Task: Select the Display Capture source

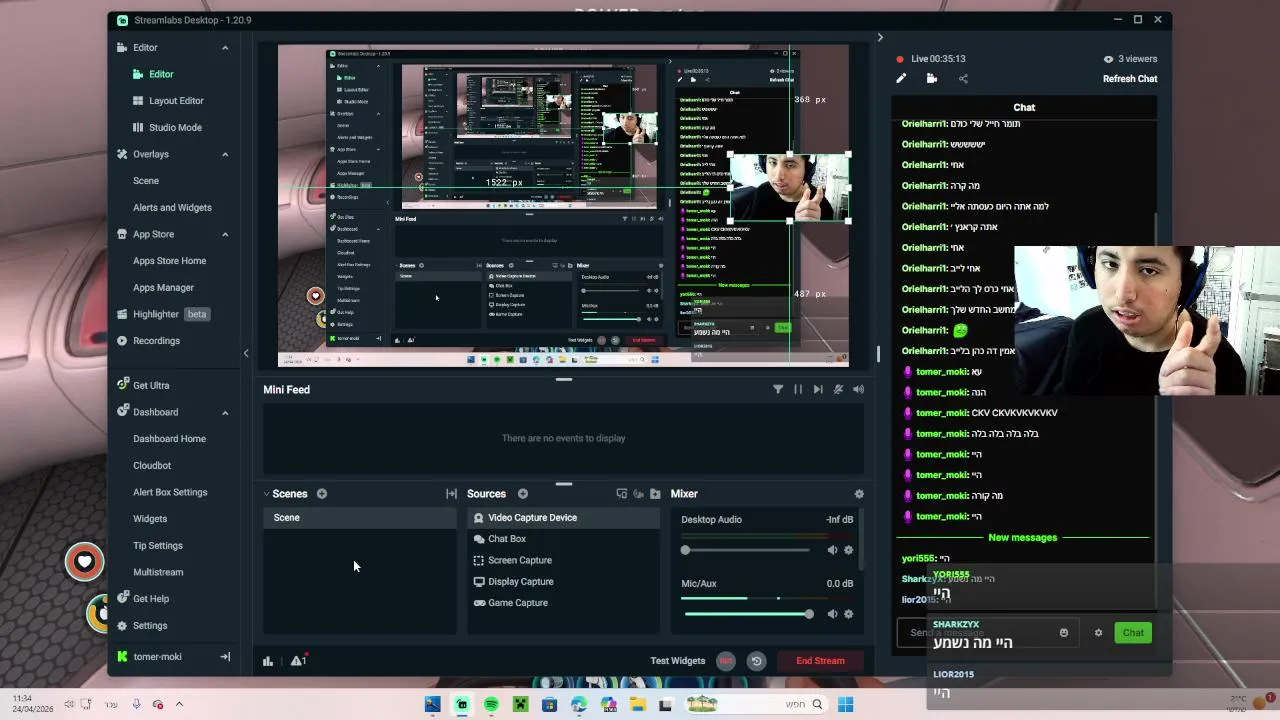Action: 563,582
